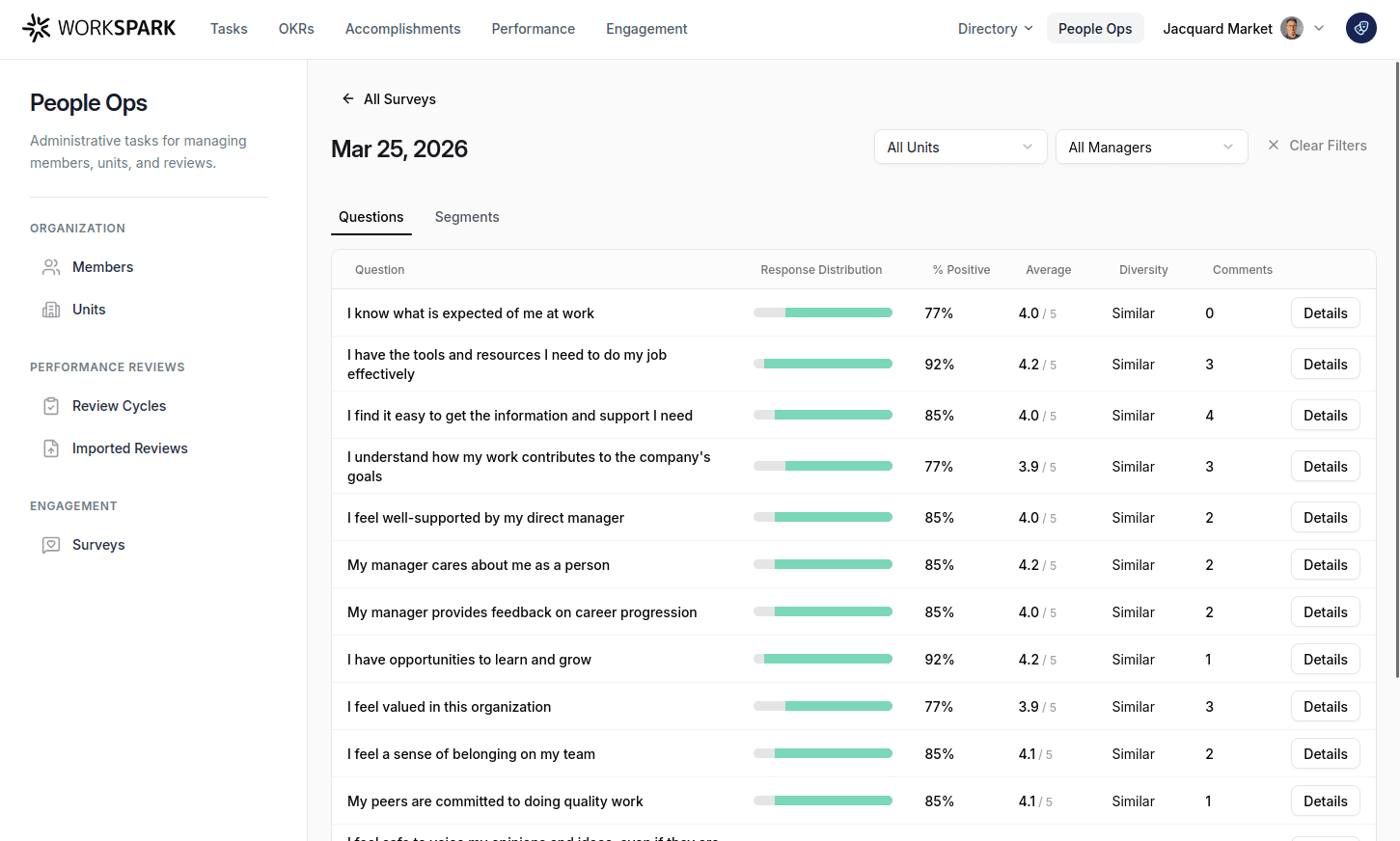Open the All Units dropdown
This screenshot has height=841, width=1400.
pyautogui.click(x=960, y=147)
